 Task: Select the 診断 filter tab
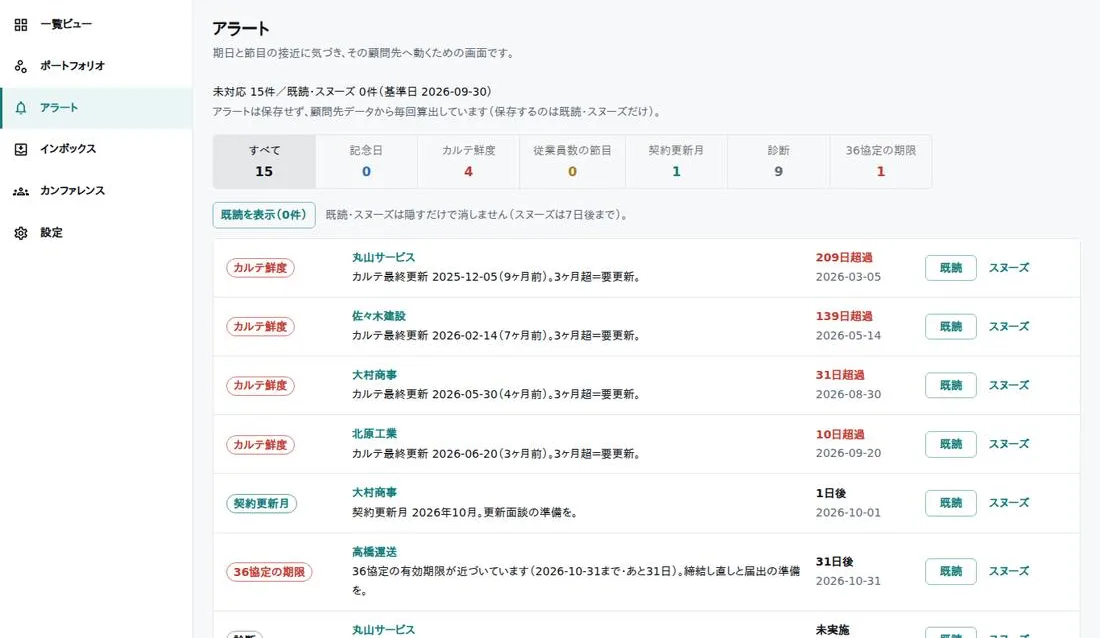(x=779, y=161)
